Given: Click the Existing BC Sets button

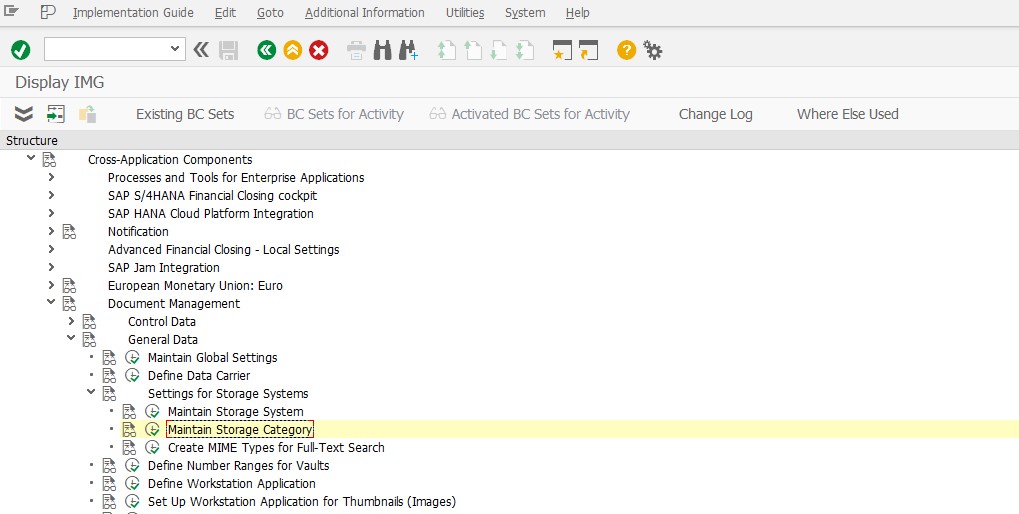Looking at the screenshot, I should point(185,114).
